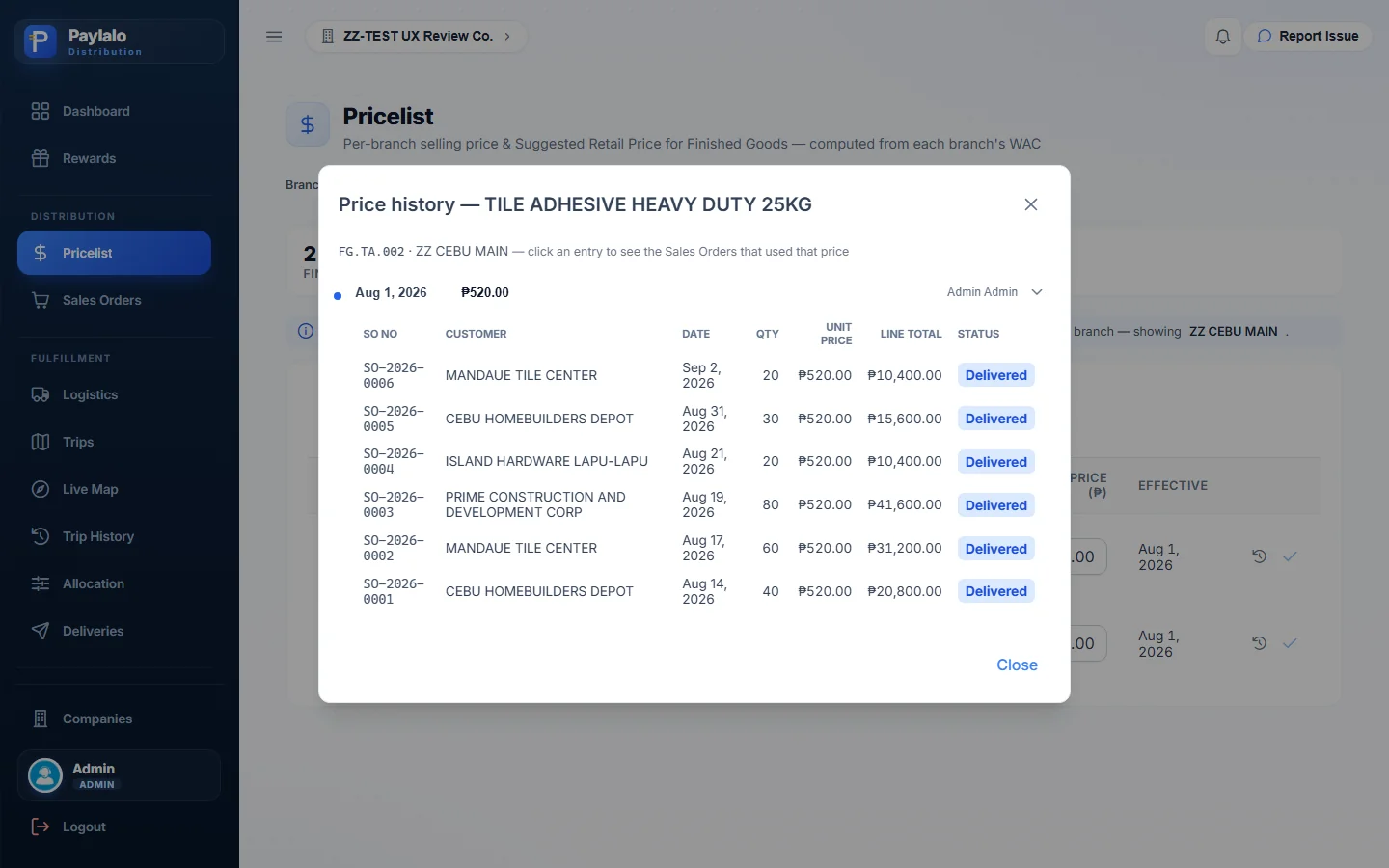The image size is (1389, 868).
Task: Click the Delivered badge for SO-2026-0001
Action: (x=996, y=591)
